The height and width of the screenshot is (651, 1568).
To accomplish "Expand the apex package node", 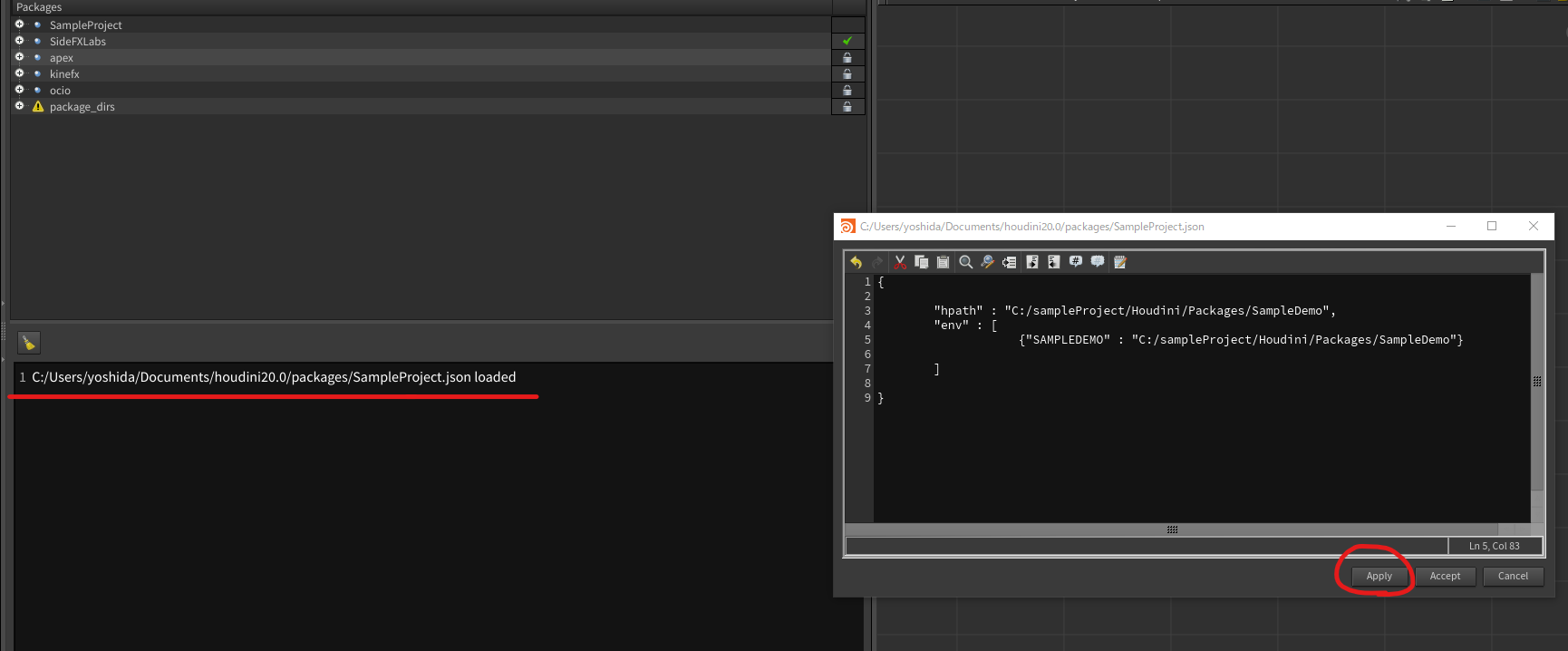I will tap(19, 57).
